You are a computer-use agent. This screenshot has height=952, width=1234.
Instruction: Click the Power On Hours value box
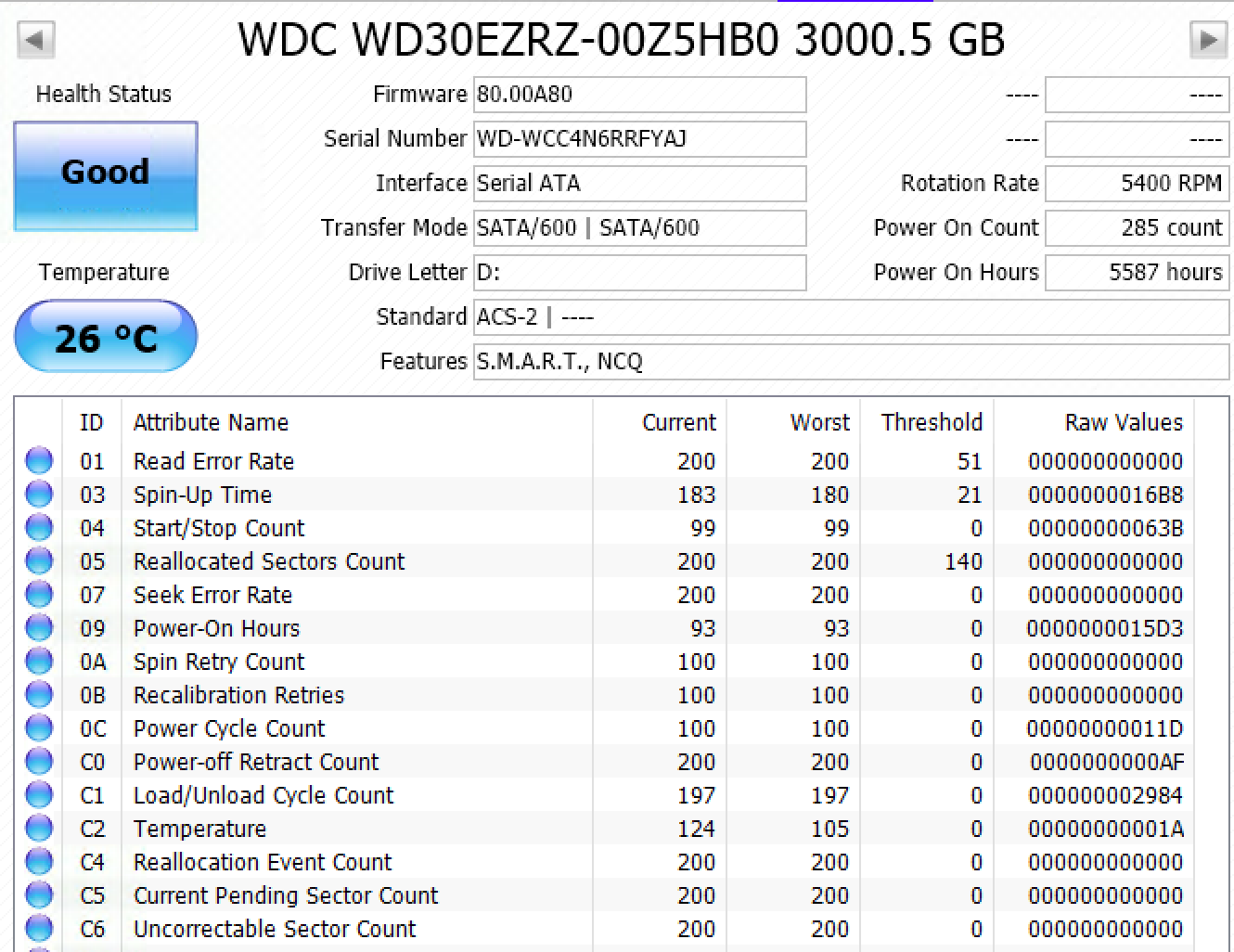tap(1137, 273)
